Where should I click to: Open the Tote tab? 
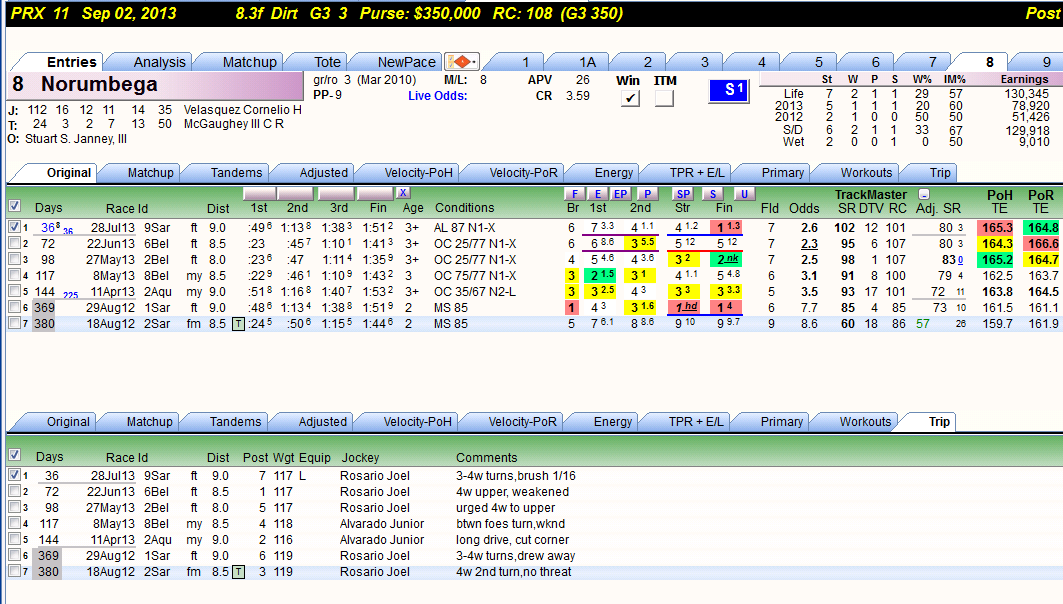click(327, 62)
